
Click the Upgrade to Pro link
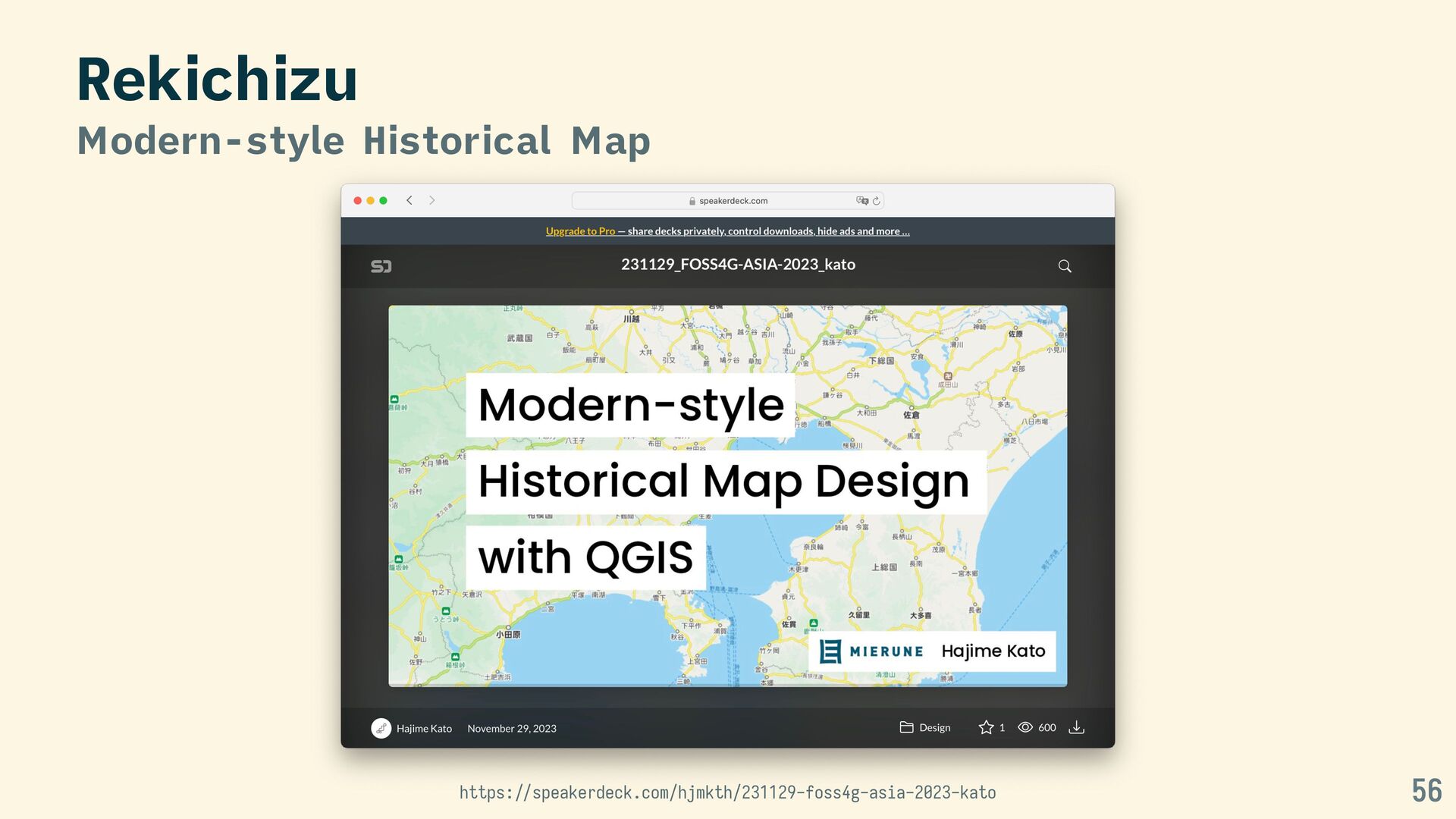580,231
